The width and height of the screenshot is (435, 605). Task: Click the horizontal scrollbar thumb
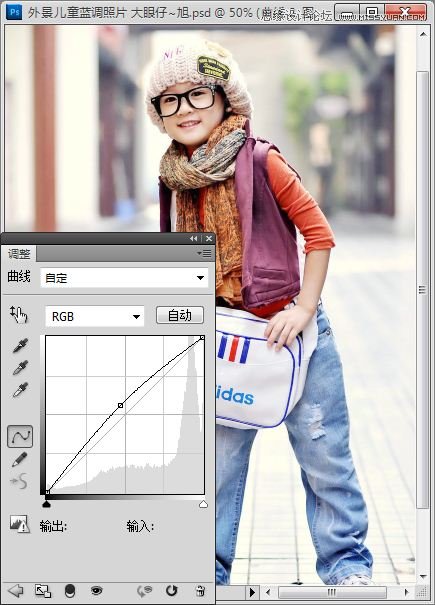[332, 592]
